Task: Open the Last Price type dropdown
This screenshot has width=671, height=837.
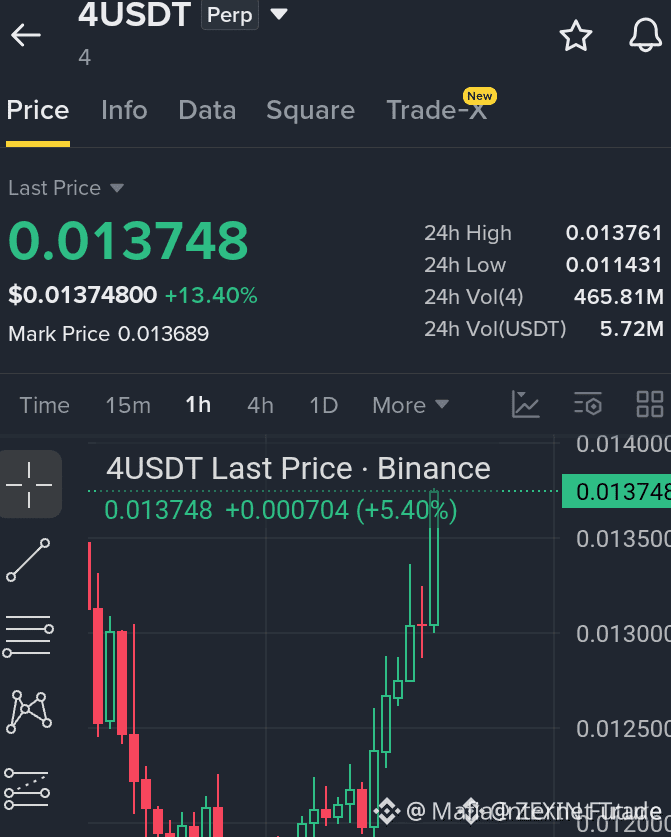Action: 66,188
